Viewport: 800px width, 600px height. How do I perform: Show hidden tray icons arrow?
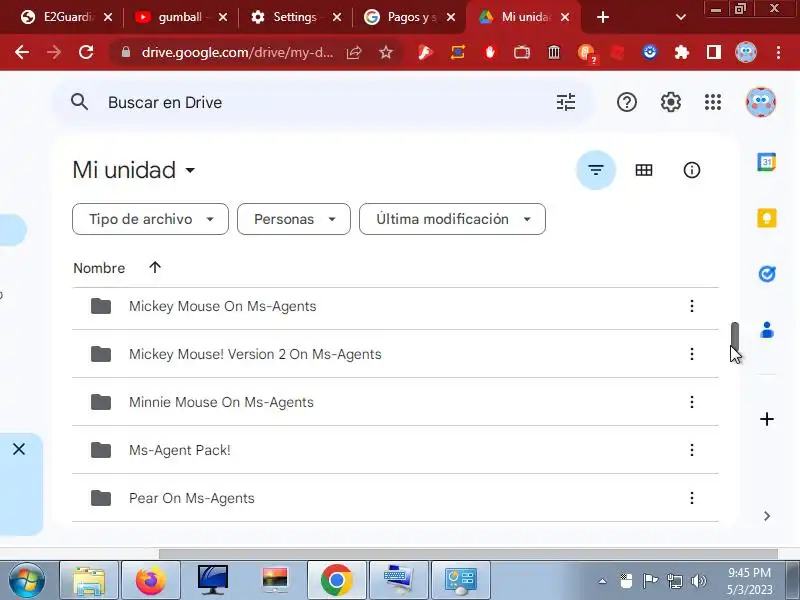coord(603,581)
